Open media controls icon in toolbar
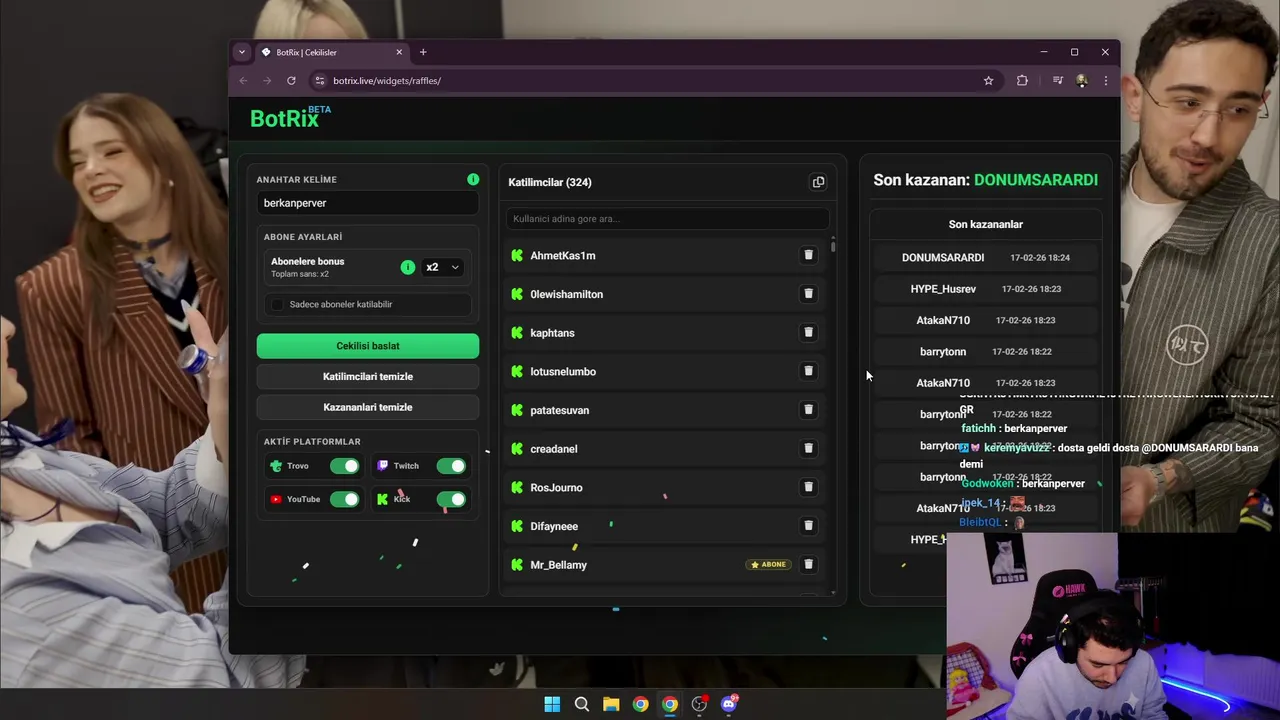This screenshot has width=1280, height=720. pos(1057,81)
